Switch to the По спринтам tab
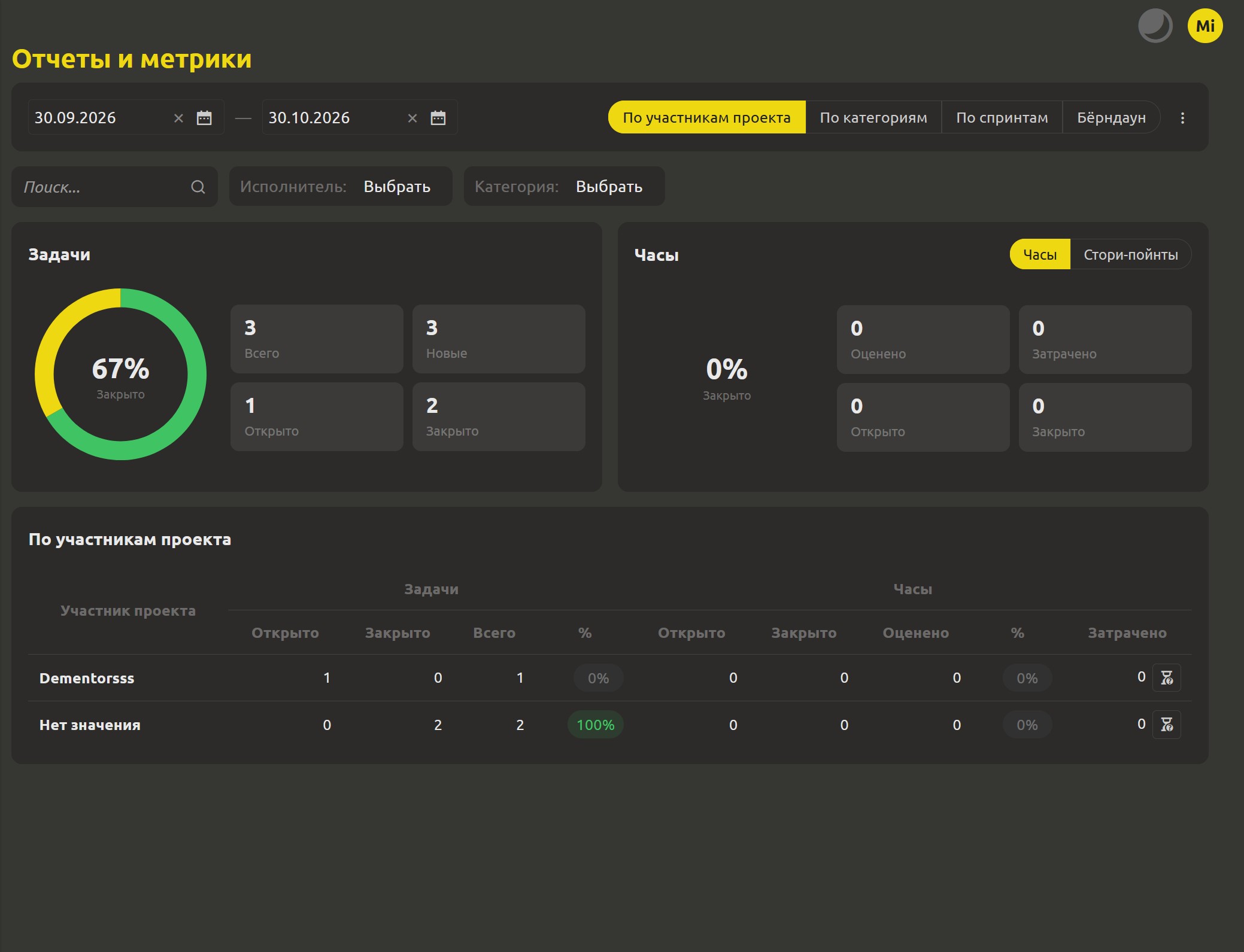1244x952 pixels. coord(1002,117)
